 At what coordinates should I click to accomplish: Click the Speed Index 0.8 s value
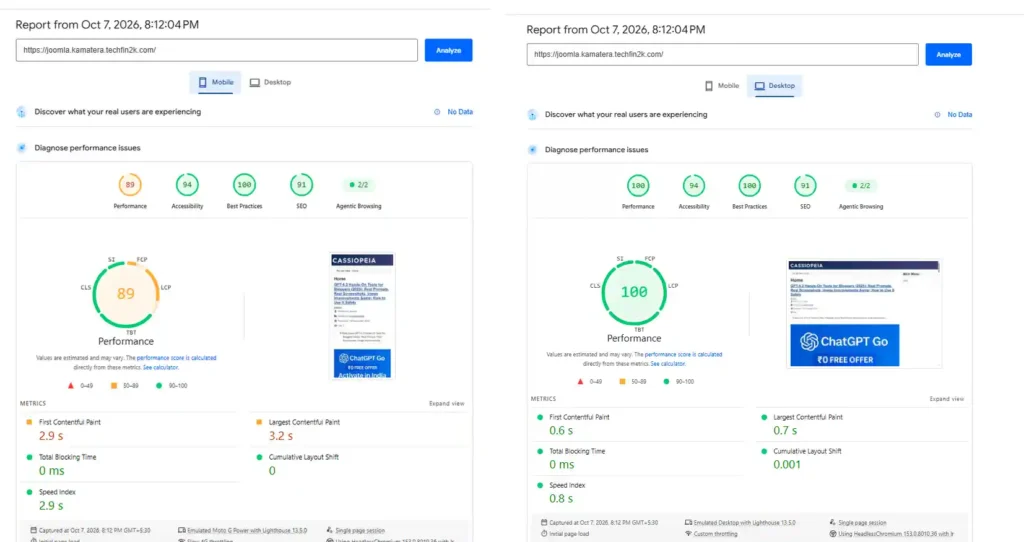(561, 499)
